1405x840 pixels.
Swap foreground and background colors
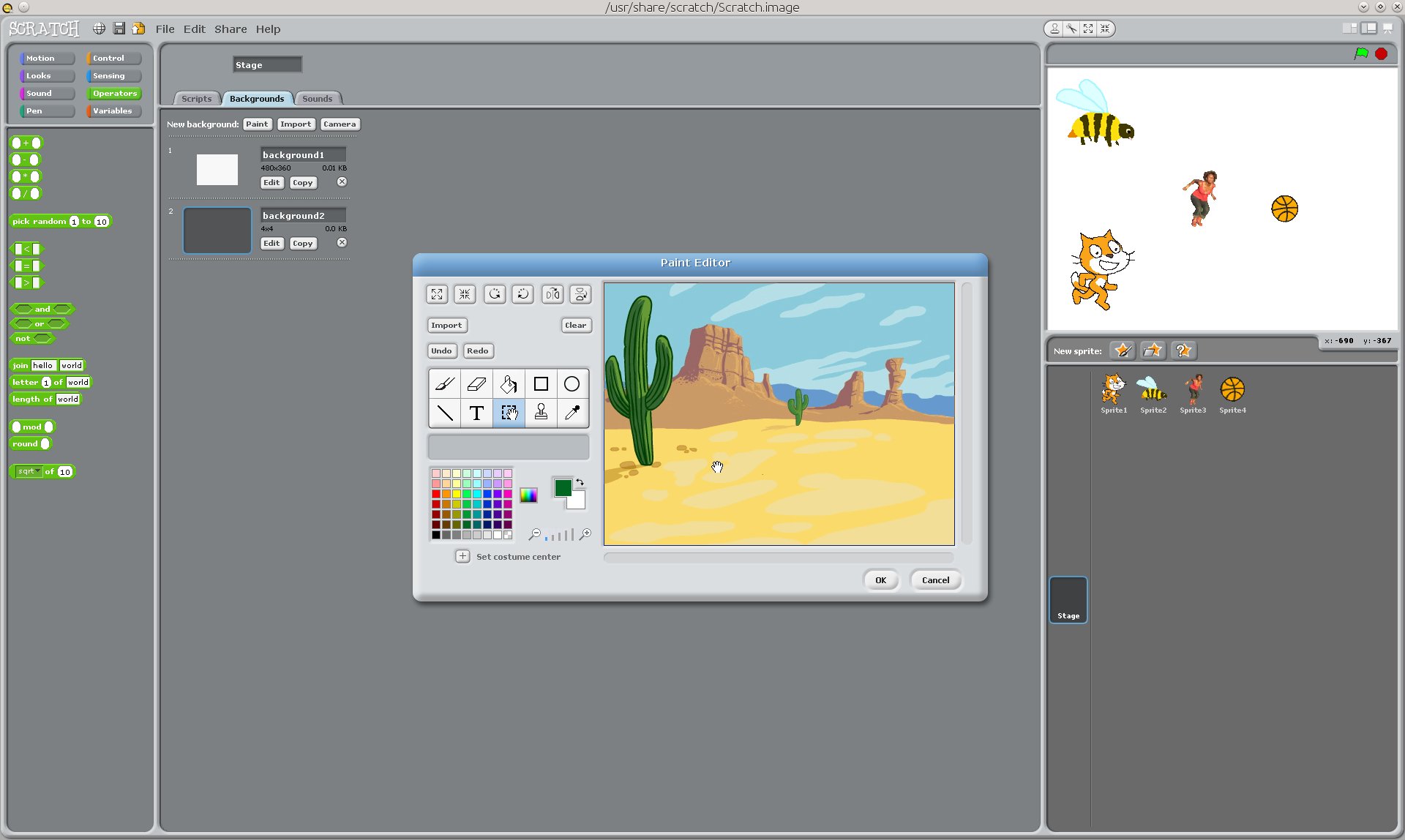click(x=580, y=482)
